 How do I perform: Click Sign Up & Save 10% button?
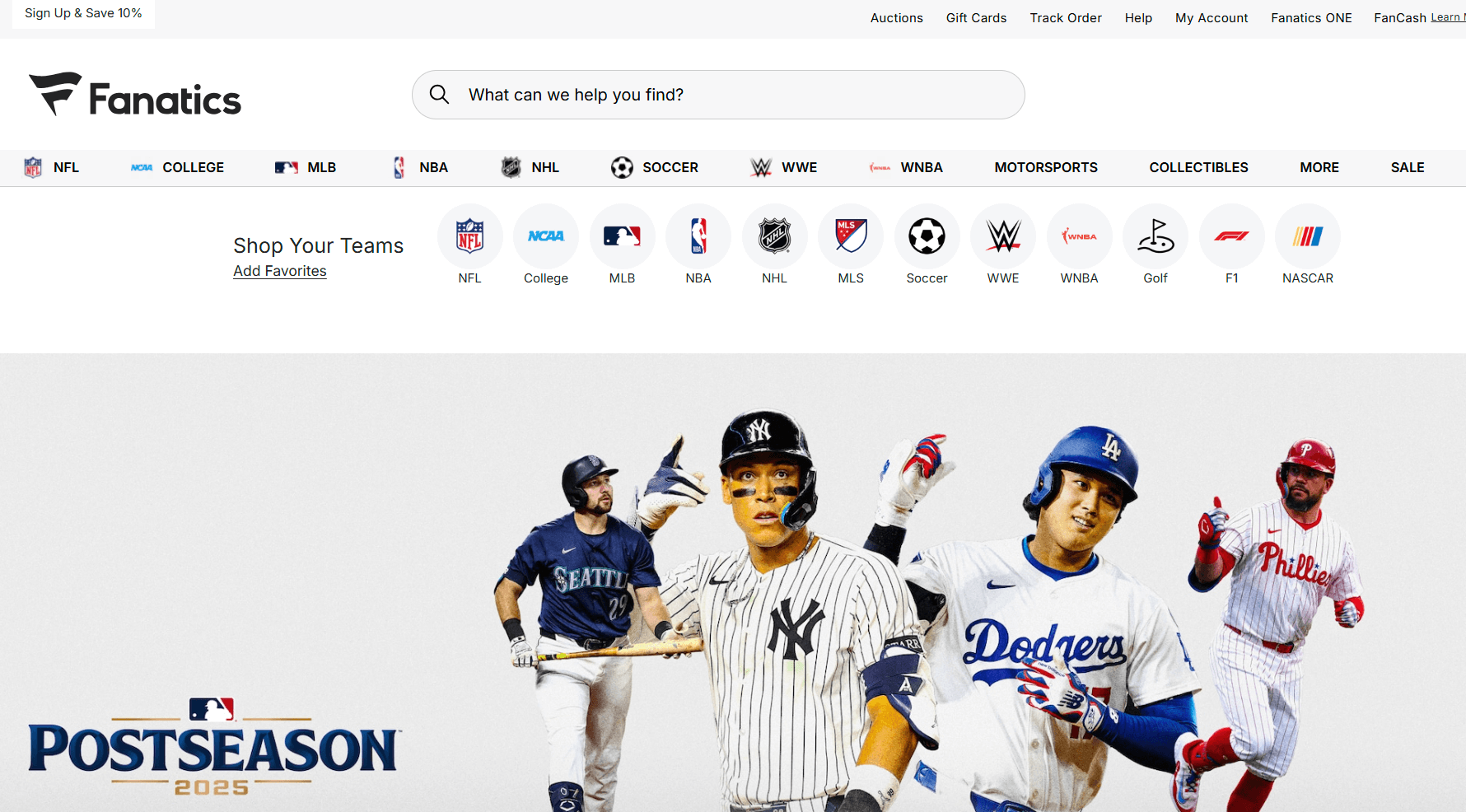pos(83,13)
